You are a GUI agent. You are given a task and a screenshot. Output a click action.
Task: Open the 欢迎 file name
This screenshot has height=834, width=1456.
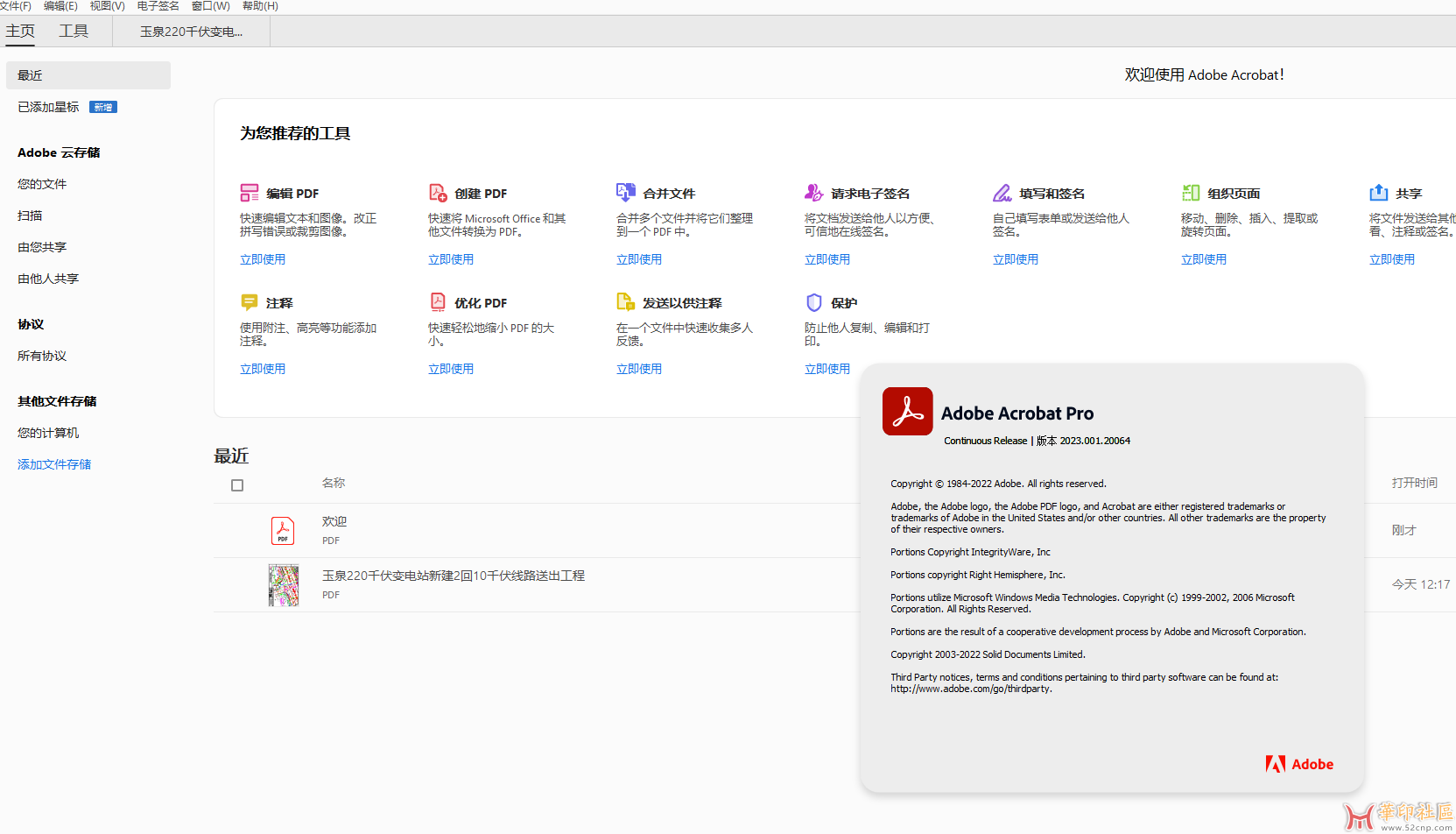(334, 521)
